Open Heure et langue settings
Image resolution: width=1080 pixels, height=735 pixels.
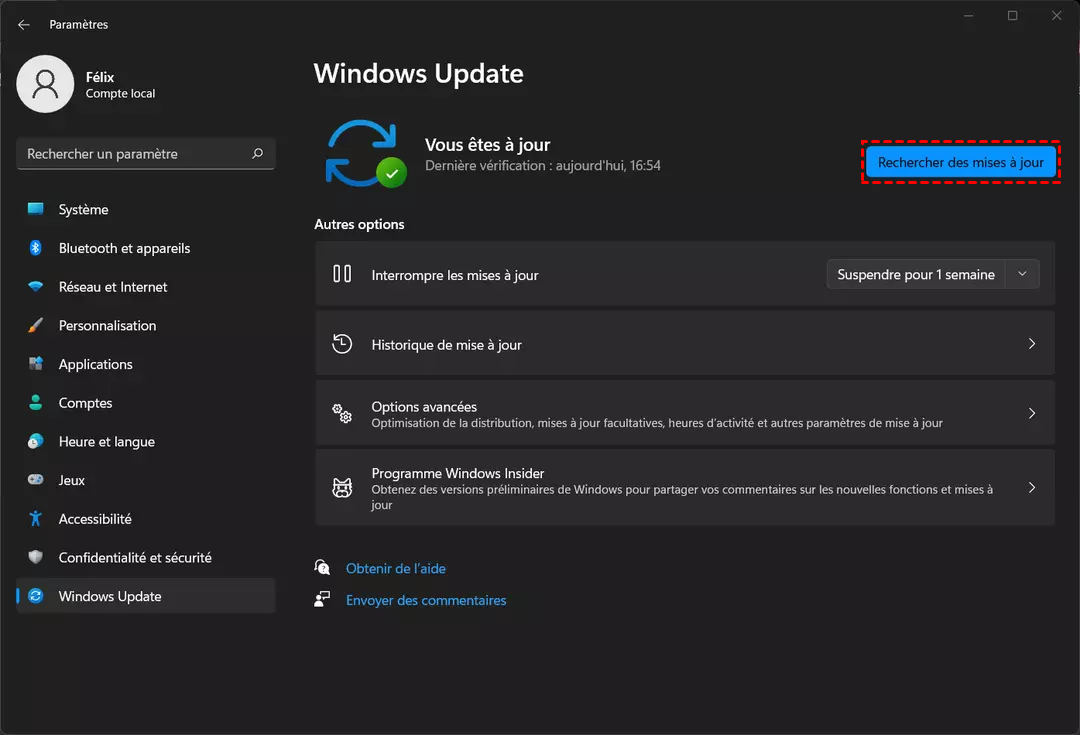click(145, 442)
